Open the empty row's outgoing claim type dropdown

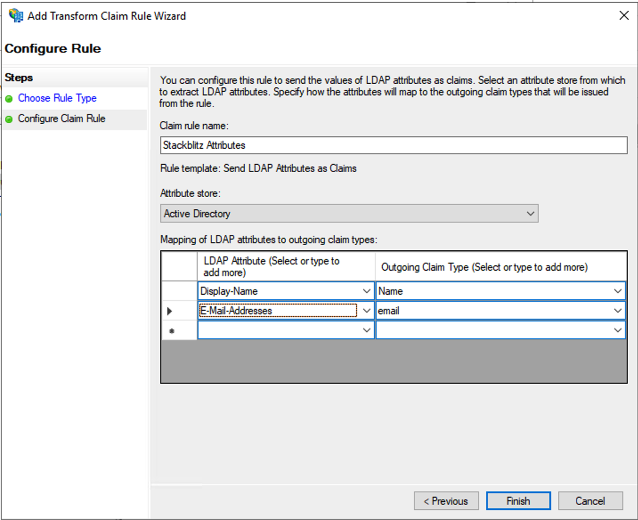(617, 330)
